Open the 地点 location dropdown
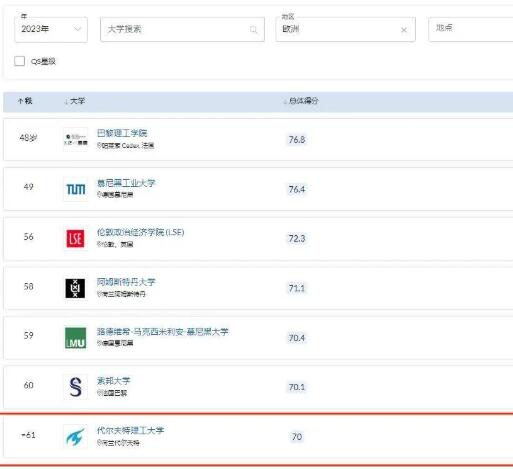The width and height of the screenshot is (513, 469). tap(471, 29)
